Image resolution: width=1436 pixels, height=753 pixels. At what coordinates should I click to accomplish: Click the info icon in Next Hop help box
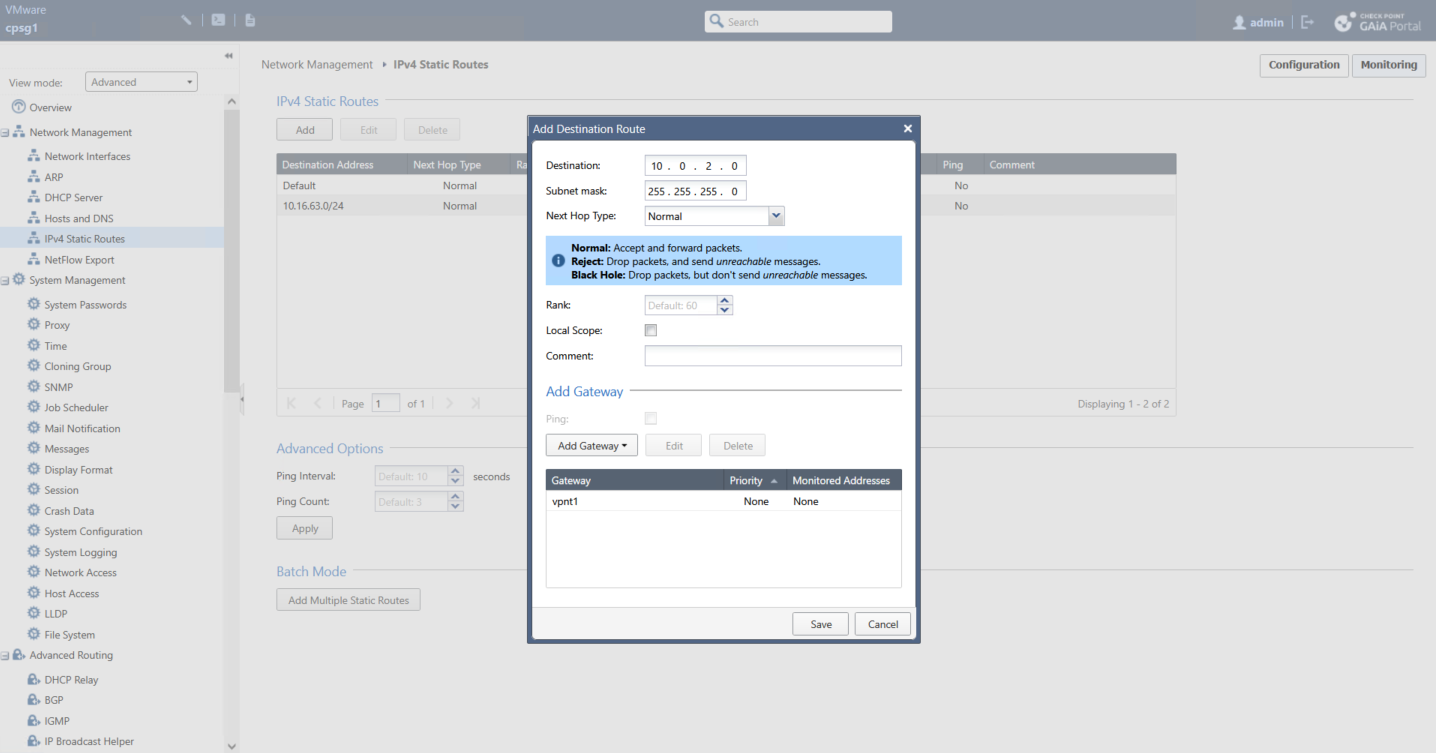(x=558, y=261)
